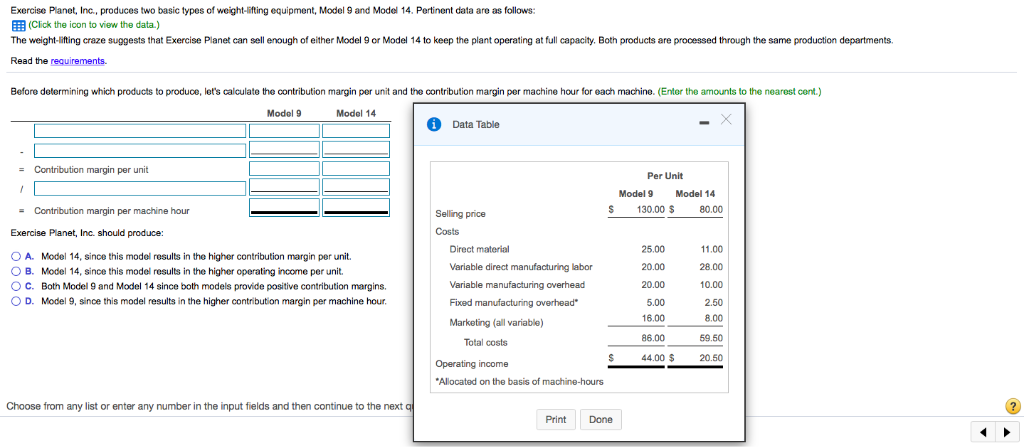Image resolution: width=1024 pixels, height=448 pixels.
Task: Click contribution margin per machine hour Model 9 field
Action: (284, 208)
